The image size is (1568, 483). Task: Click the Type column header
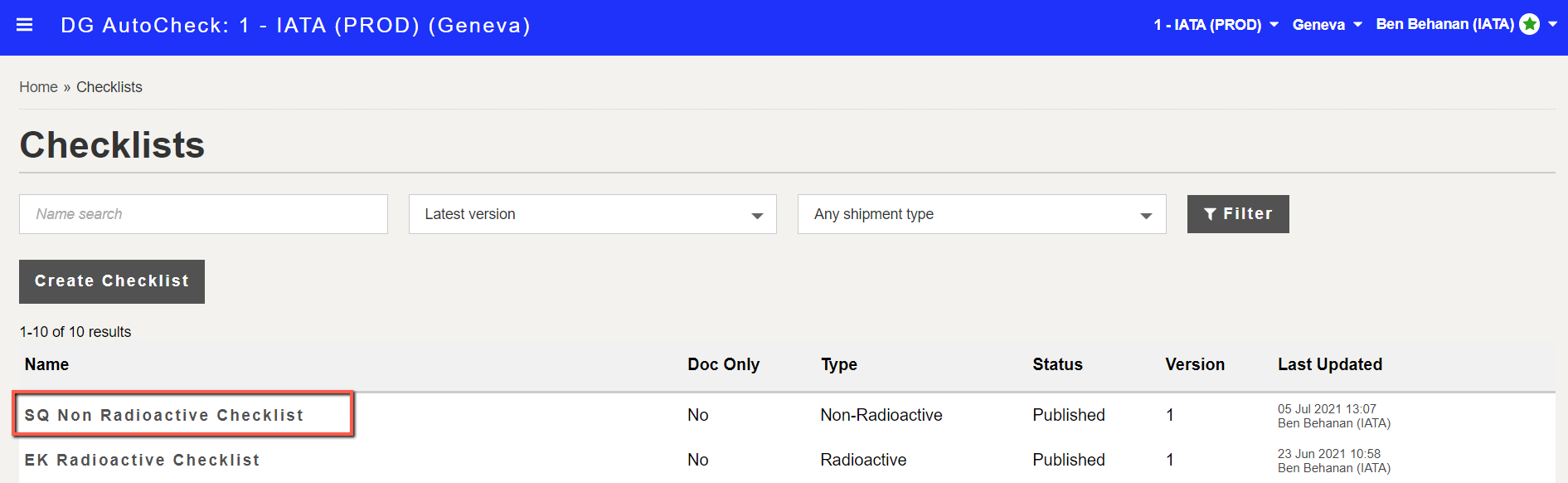click(839, 364)
